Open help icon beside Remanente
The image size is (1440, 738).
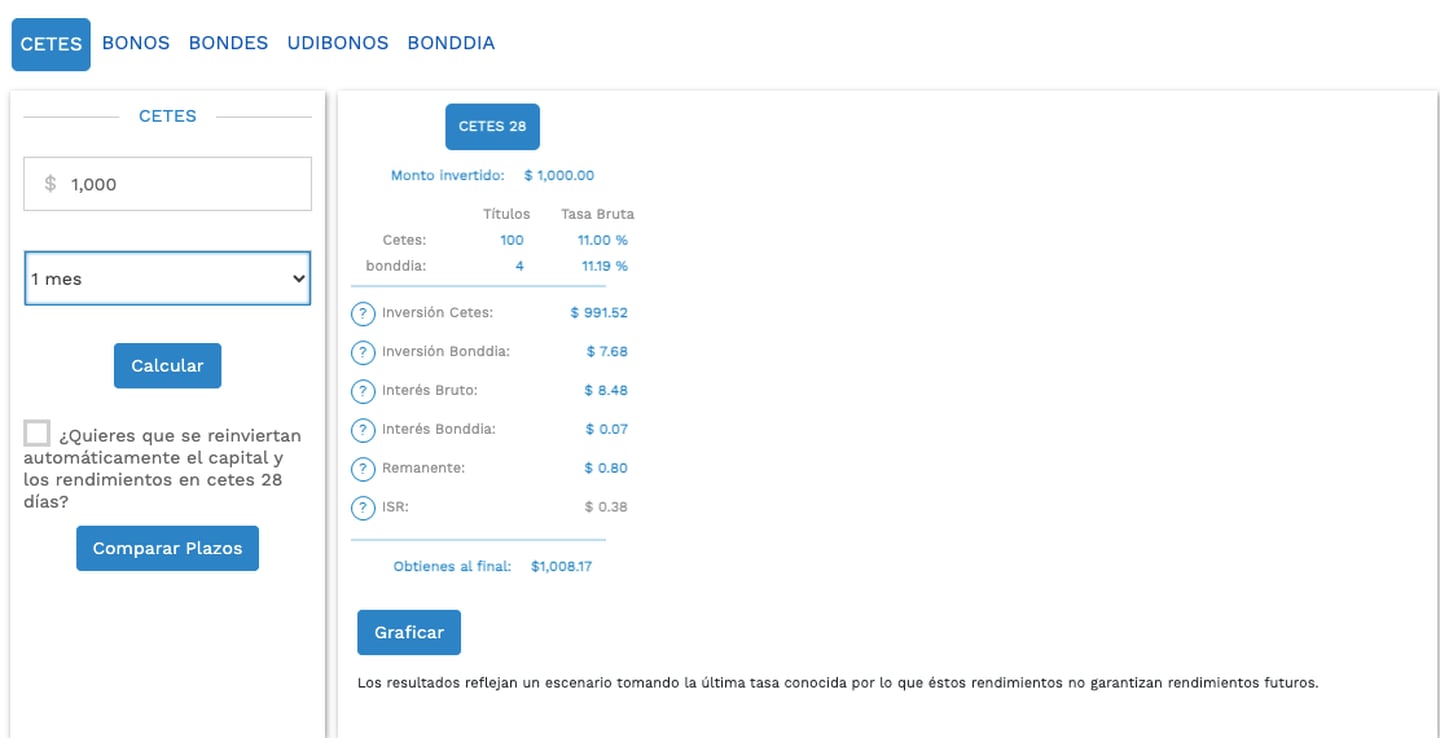tap(363, 469)
